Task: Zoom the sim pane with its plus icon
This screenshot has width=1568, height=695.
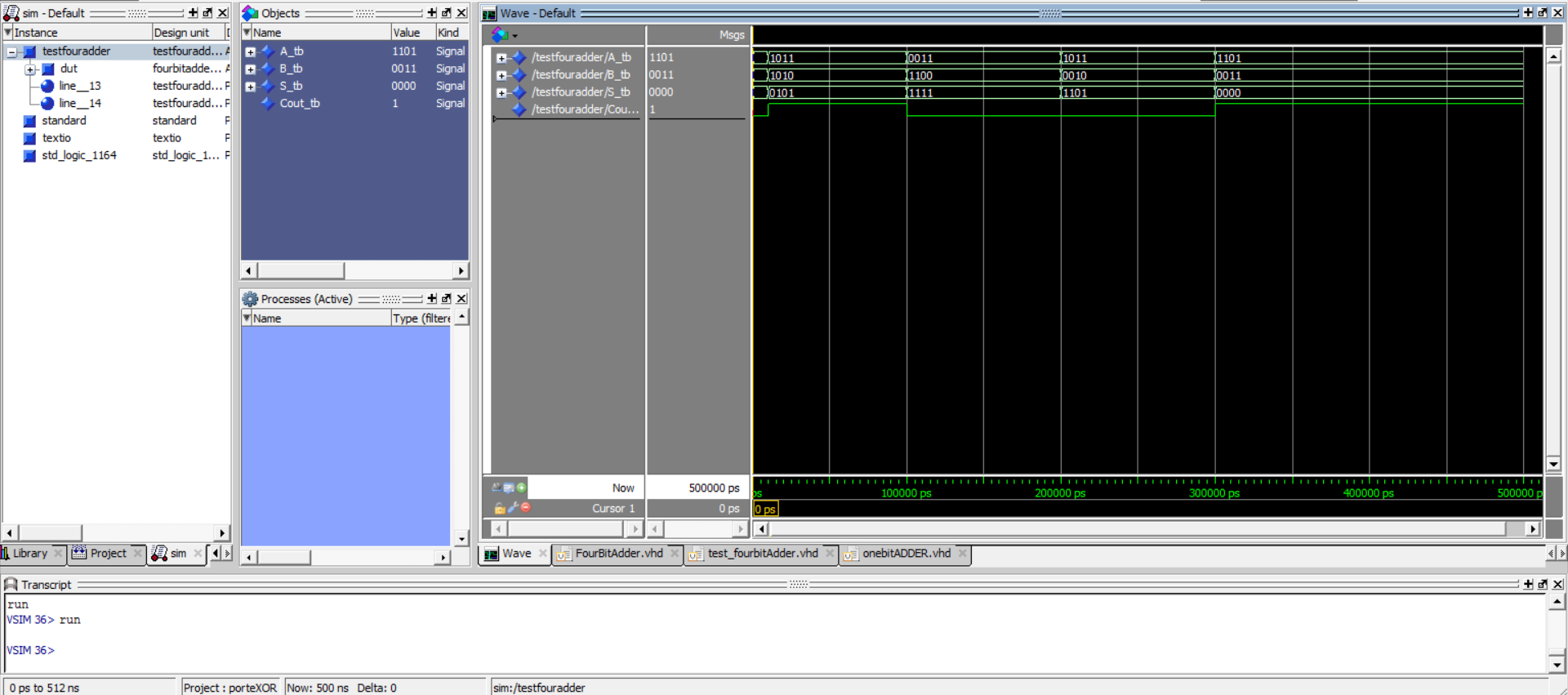Action: pos(193,13)
